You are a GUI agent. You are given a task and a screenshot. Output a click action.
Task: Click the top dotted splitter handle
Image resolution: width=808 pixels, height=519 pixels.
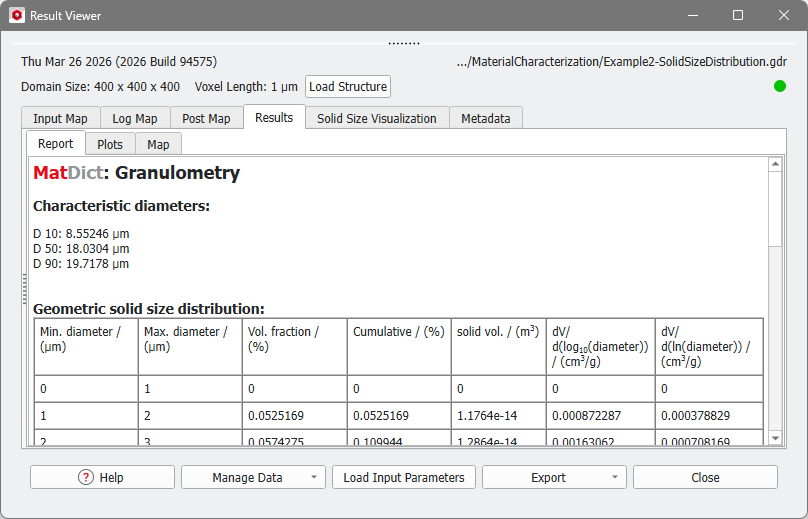(404, 43)
